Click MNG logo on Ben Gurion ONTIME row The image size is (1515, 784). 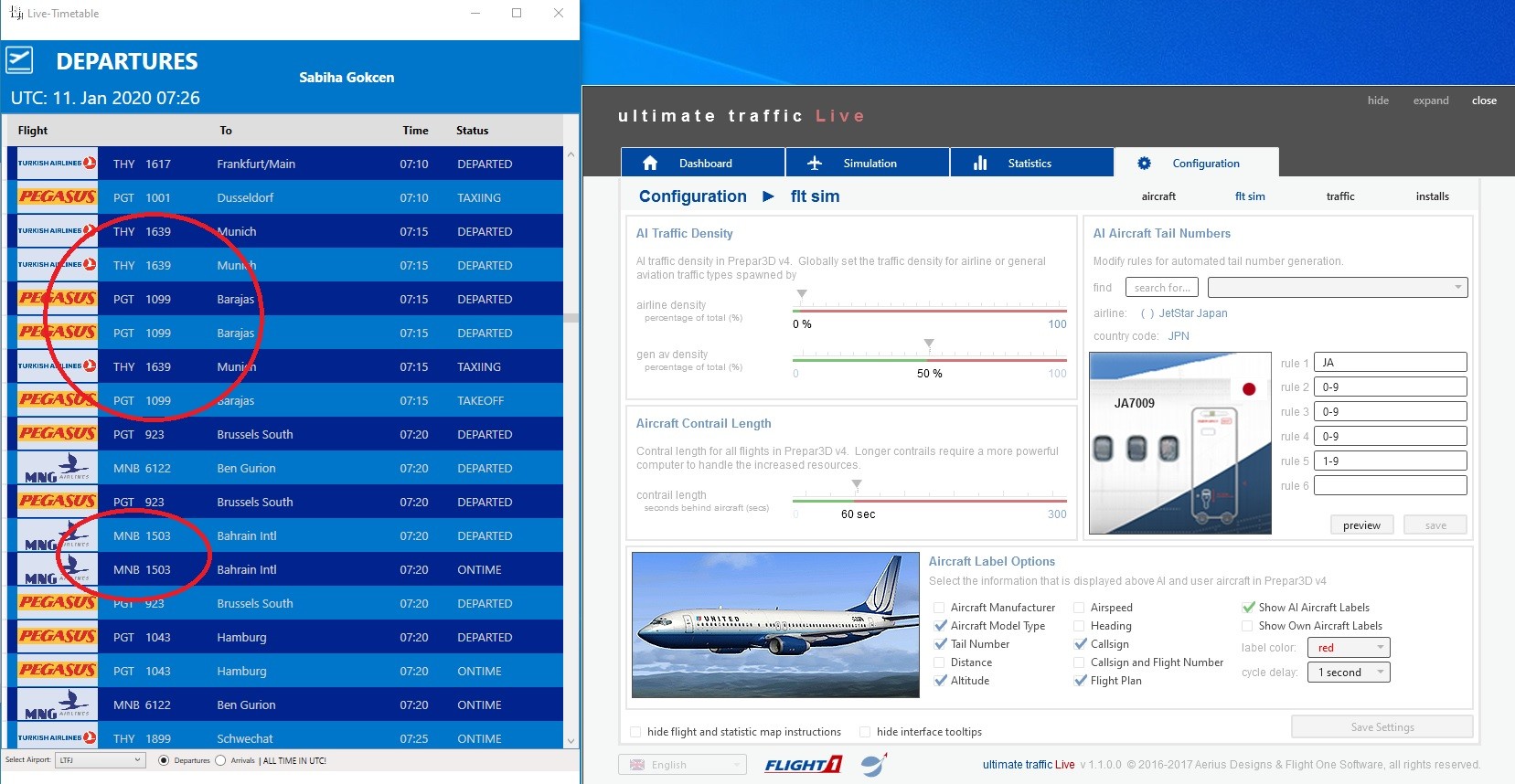(x=57, y=705)
